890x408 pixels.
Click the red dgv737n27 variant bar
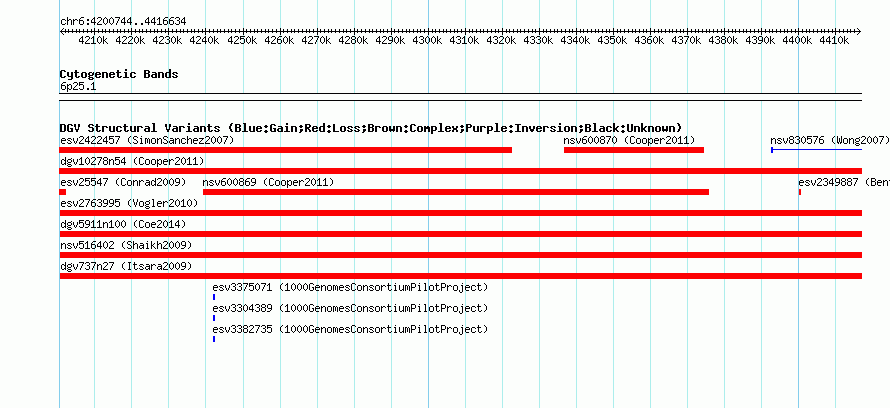pyautogui.click(x=461, y=276)
